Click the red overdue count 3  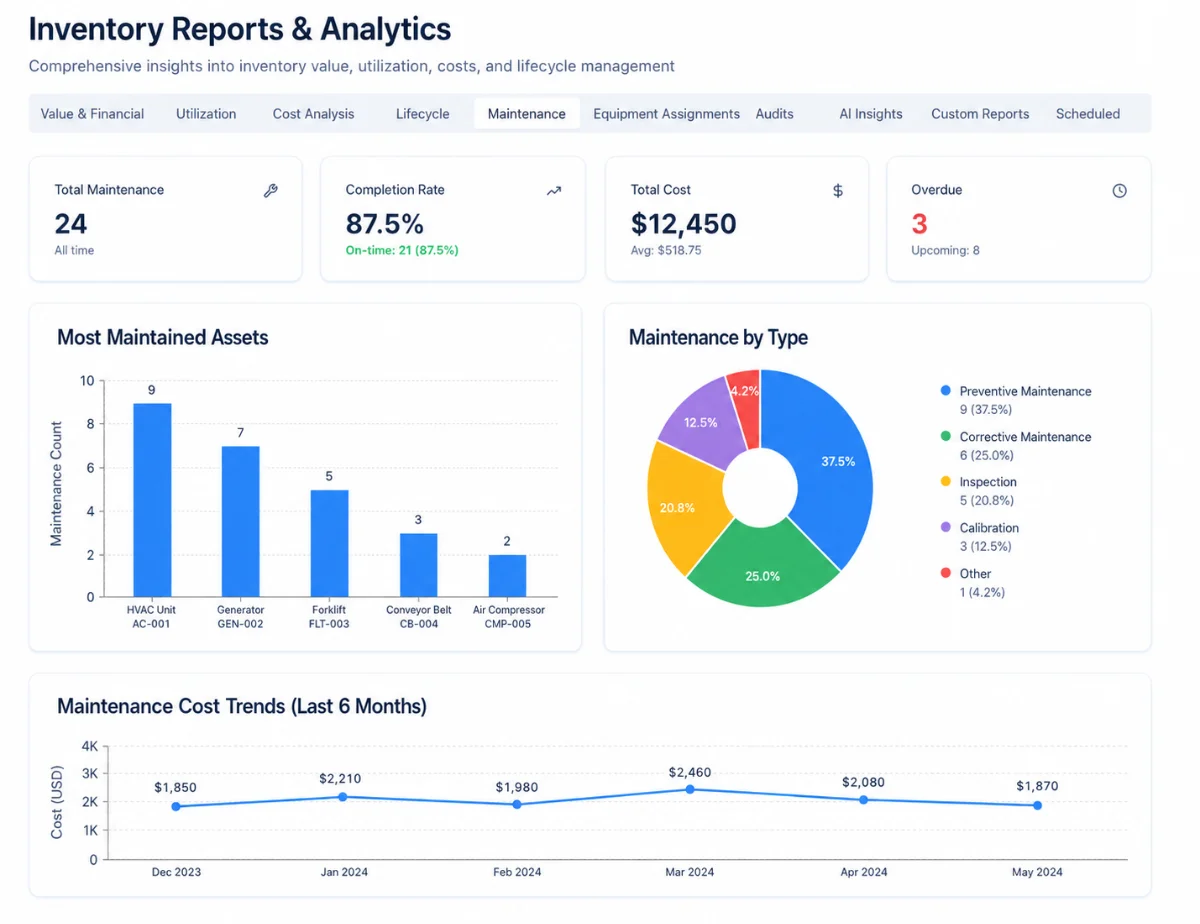click(919, 223)
